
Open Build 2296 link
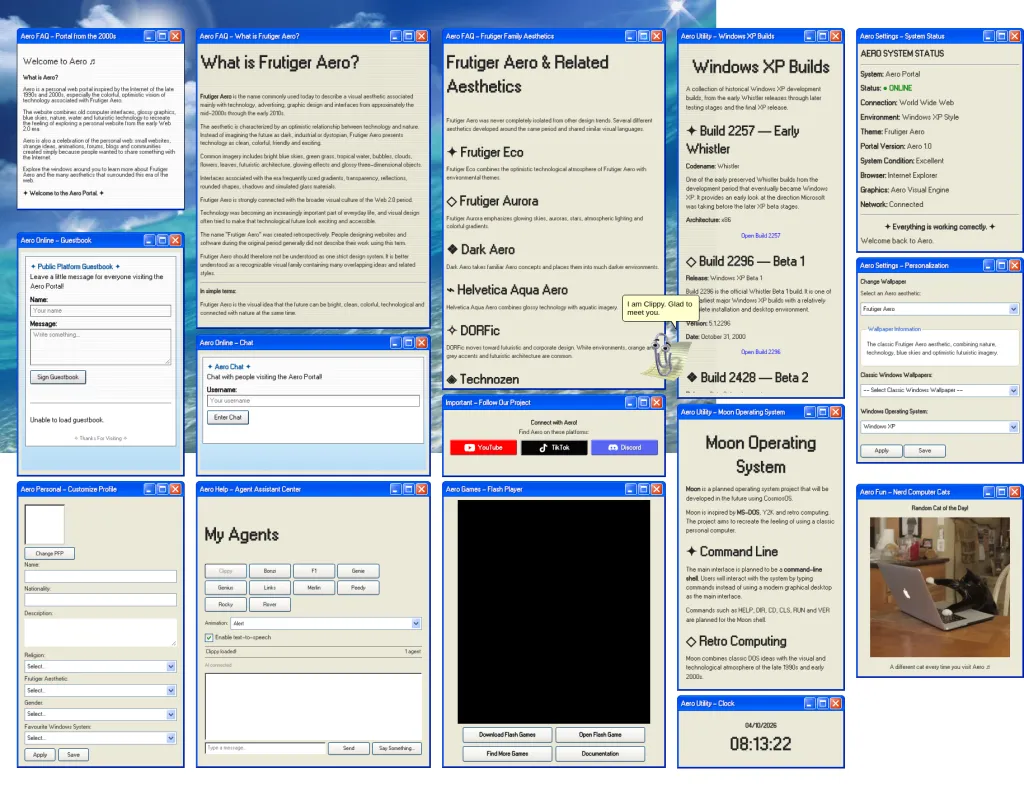tap(760, 352)
